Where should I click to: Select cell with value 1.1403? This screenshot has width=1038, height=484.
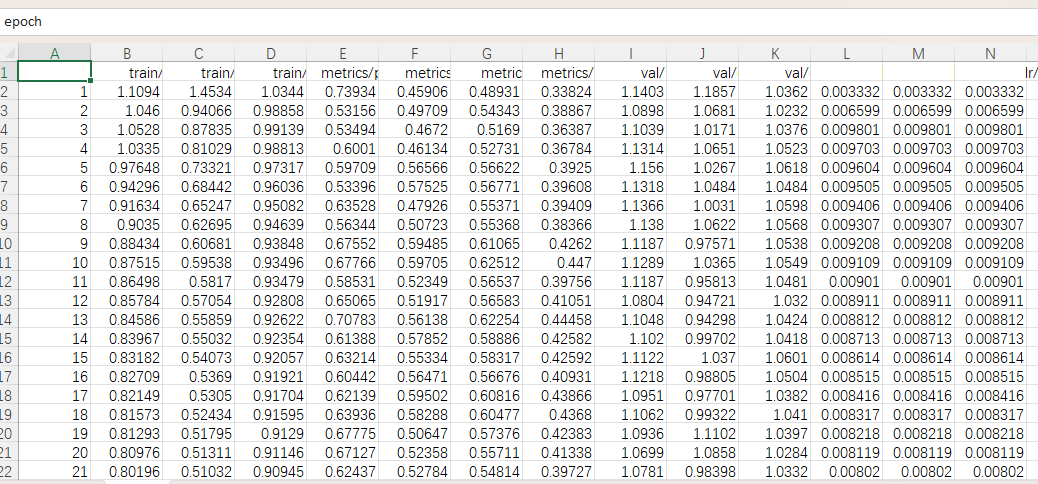[630, 91]
